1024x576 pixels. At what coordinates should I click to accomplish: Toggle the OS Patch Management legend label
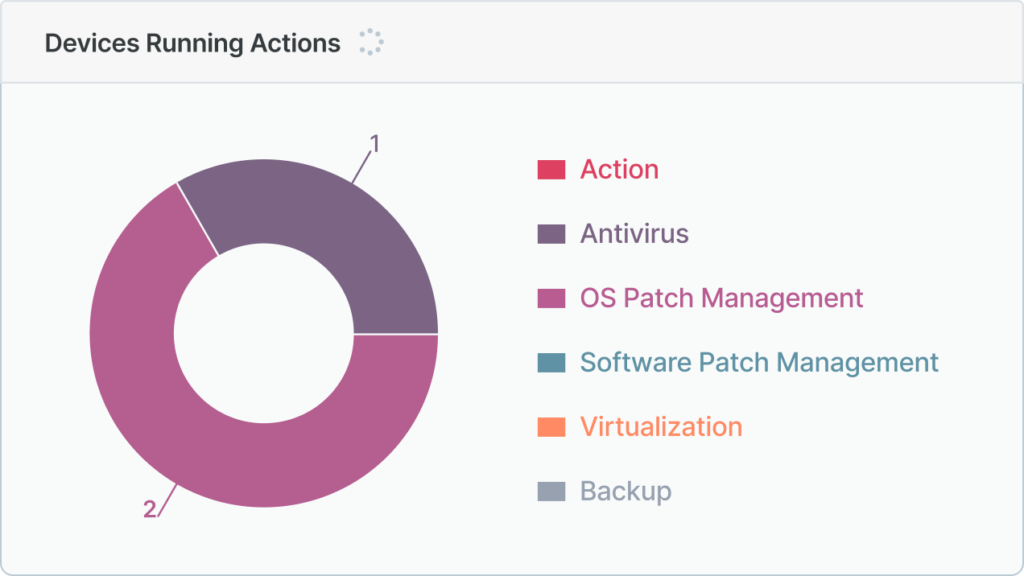[x=721, y=298]
